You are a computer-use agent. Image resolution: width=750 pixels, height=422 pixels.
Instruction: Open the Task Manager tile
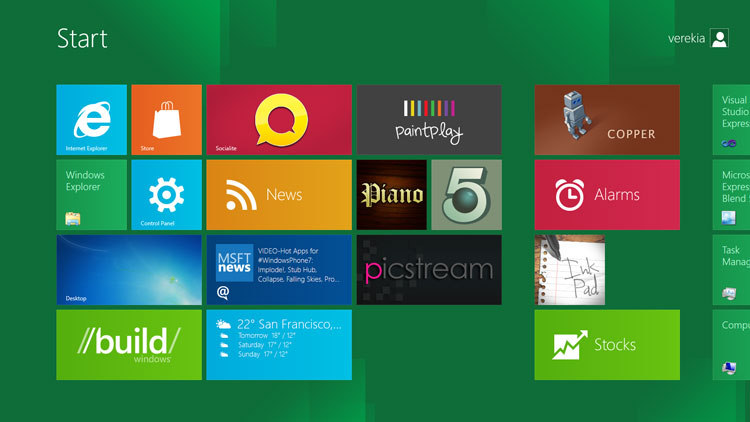[731, 270]
